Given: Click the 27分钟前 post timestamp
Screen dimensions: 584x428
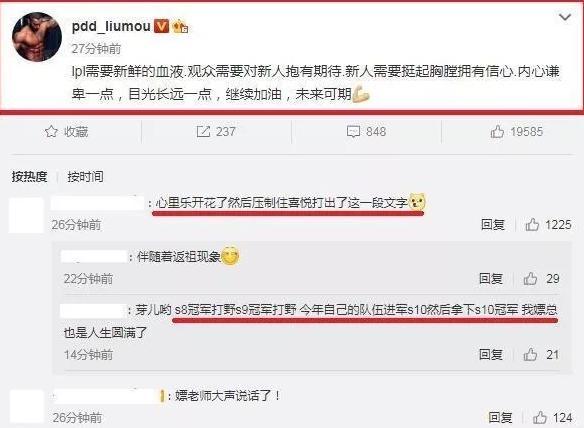Looking at the screenshot, I should (x=96, y=49).
